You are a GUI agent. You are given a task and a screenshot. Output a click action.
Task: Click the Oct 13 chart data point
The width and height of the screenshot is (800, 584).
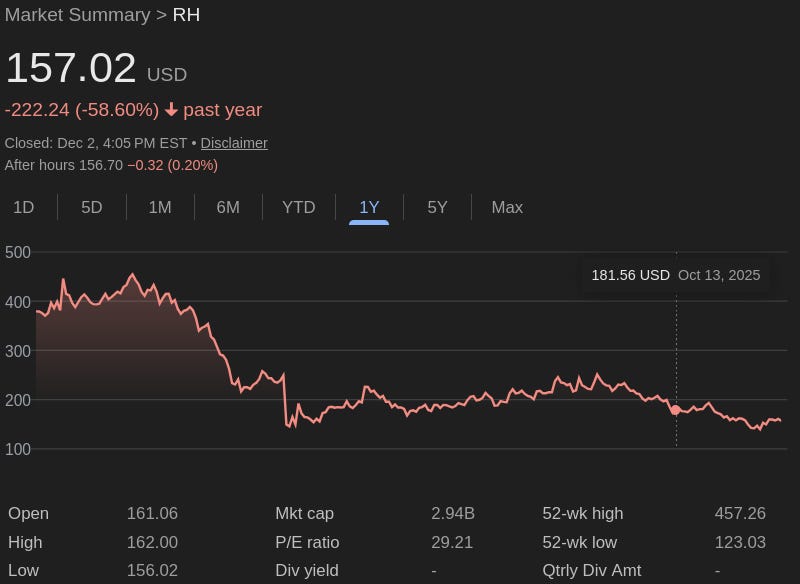click(676, 410)
